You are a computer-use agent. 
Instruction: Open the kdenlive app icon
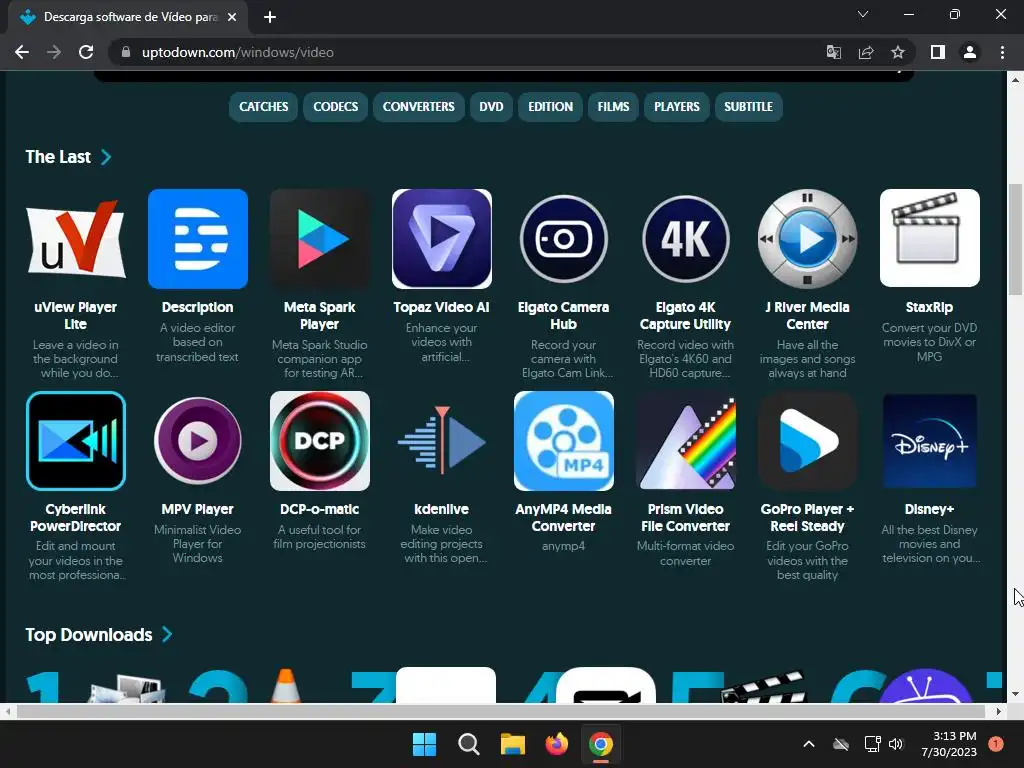pyautogui.click(x=441, y=441)
